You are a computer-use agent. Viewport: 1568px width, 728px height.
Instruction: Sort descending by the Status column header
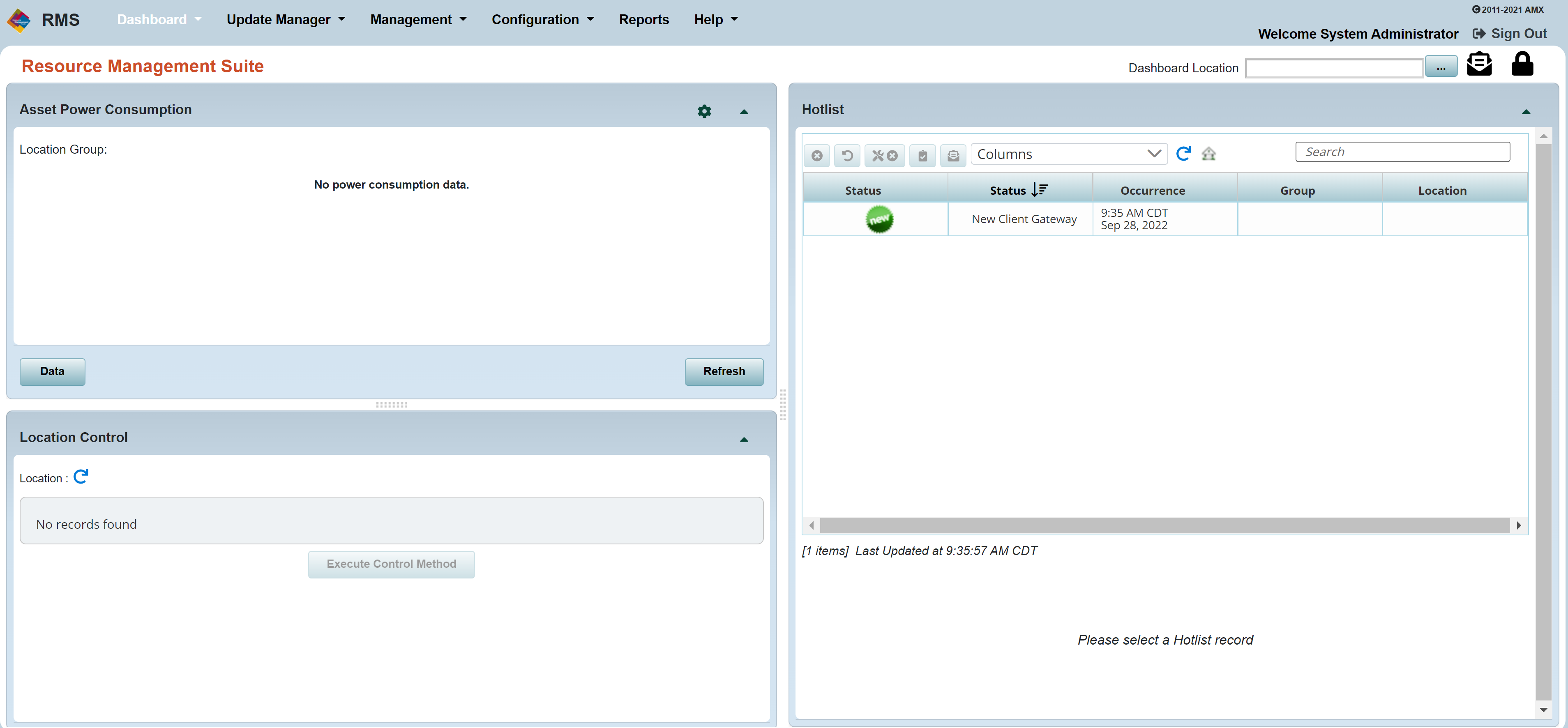[1018, 190]
